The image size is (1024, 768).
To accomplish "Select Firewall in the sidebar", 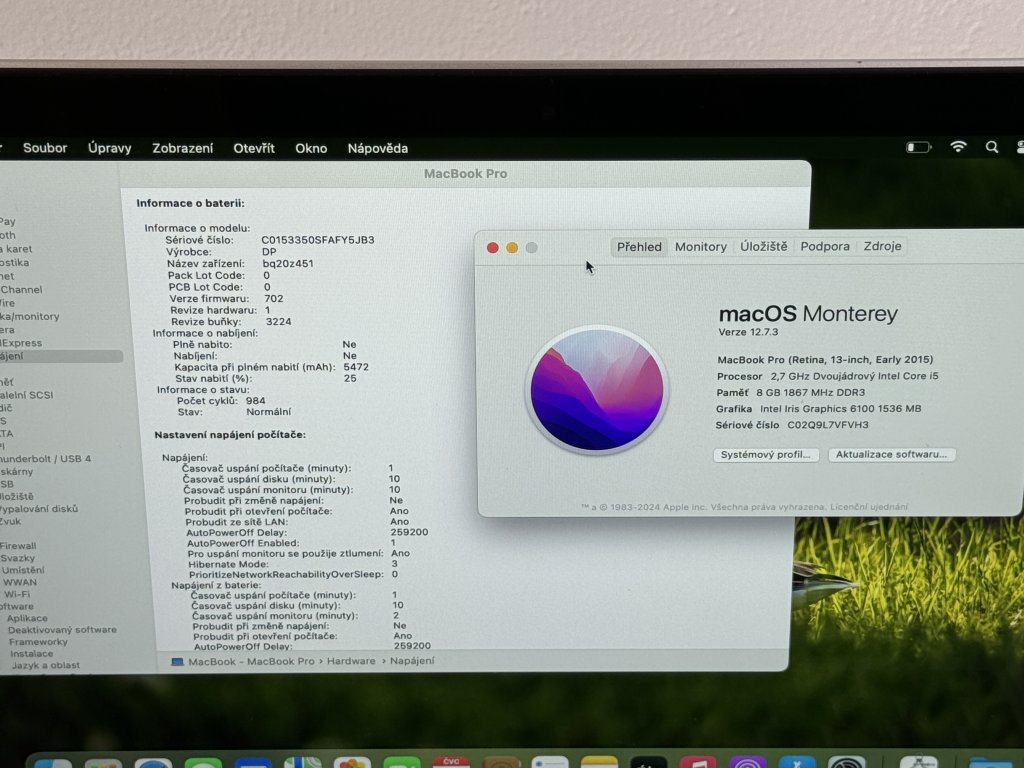I will [18, 545].
